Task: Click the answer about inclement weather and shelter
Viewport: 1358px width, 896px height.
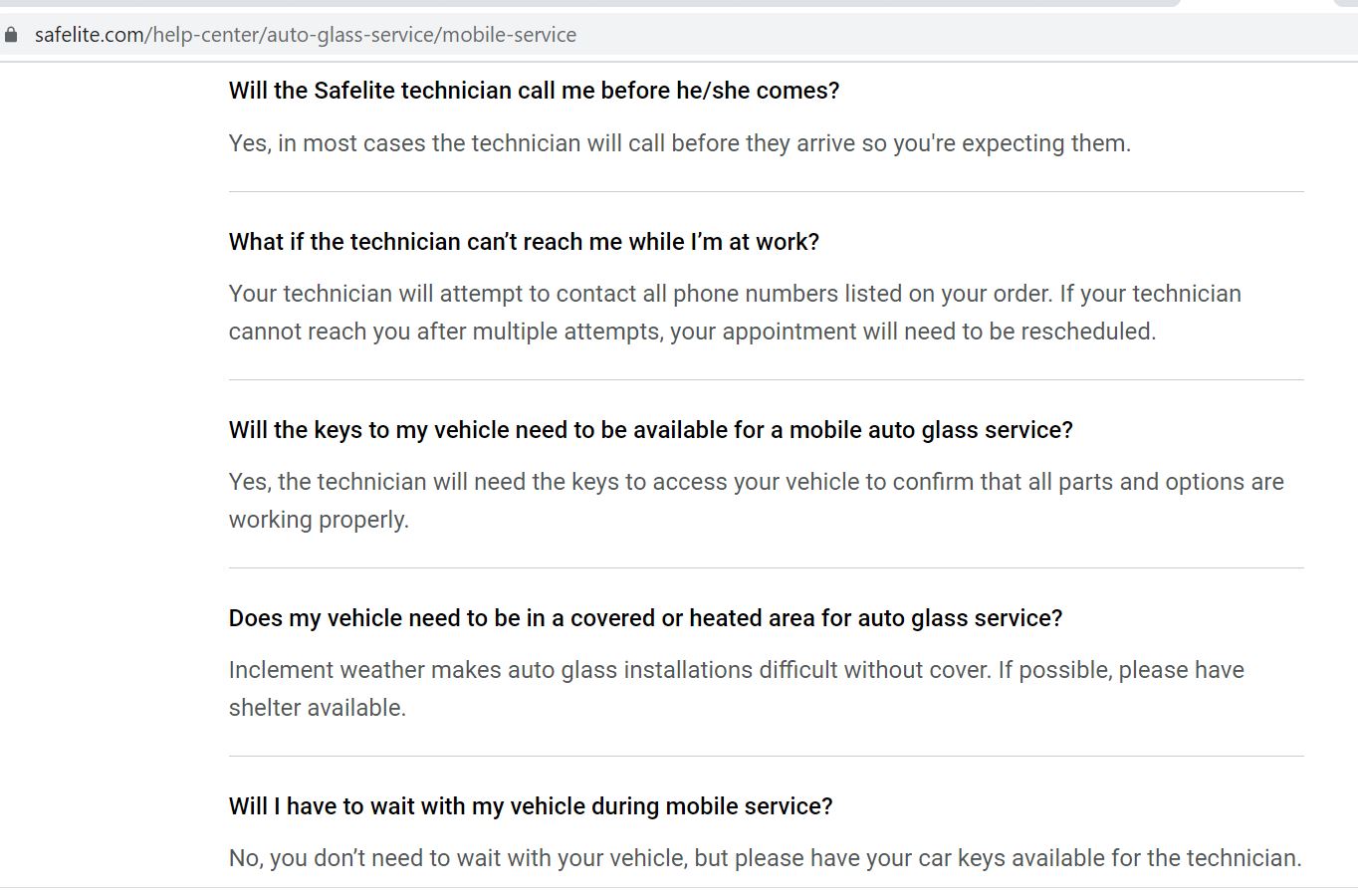Action: click(x=736, y=688)
